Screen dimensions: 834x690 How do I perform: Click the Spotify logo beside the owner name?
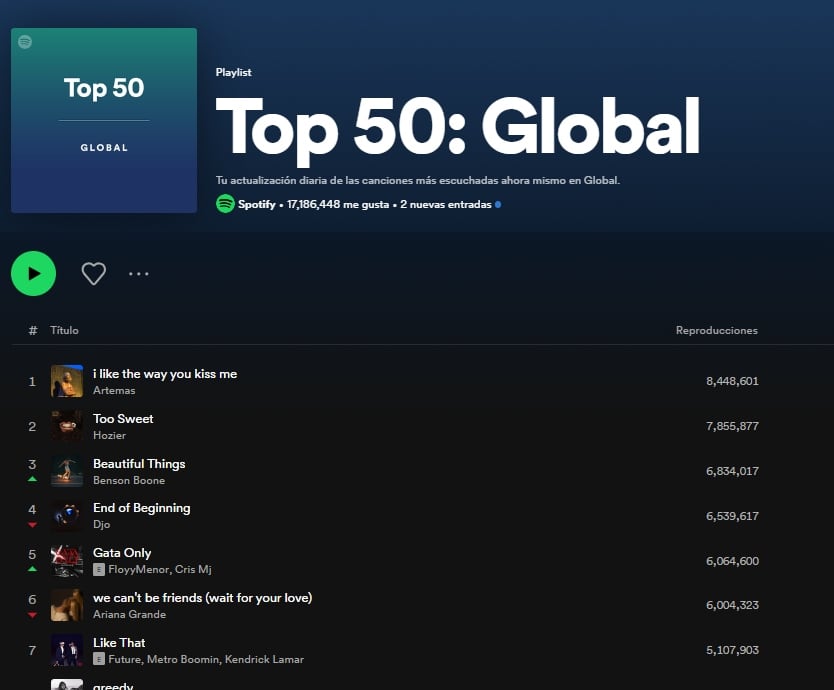[x=225, y=204]
